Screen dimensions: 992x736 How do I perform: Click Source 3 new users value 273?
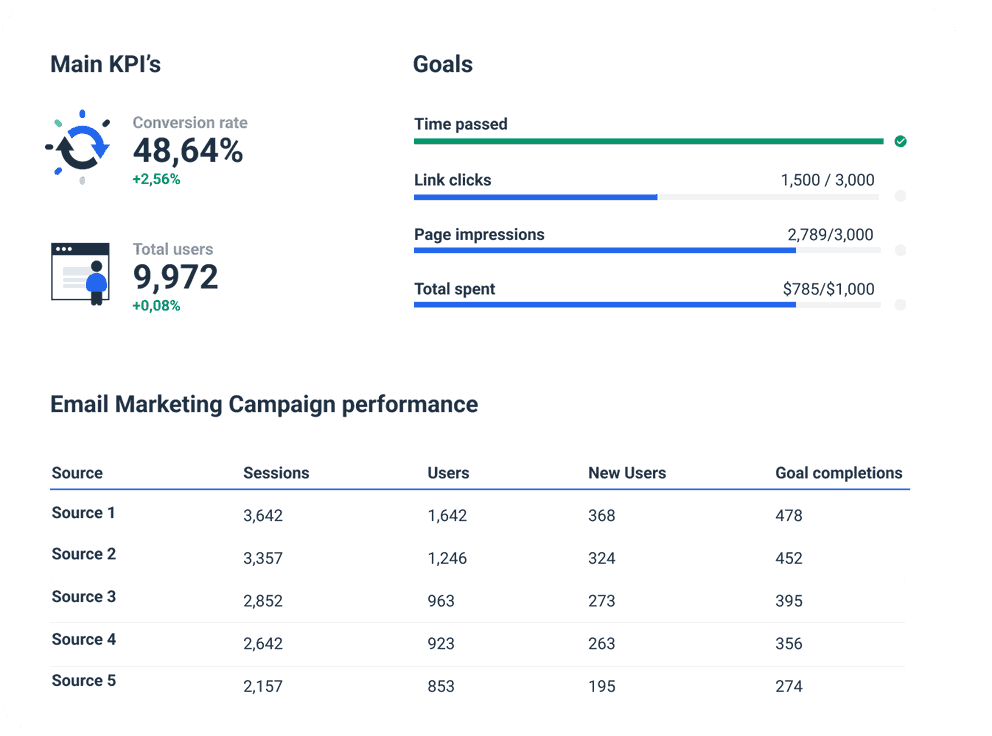point(602,601)
